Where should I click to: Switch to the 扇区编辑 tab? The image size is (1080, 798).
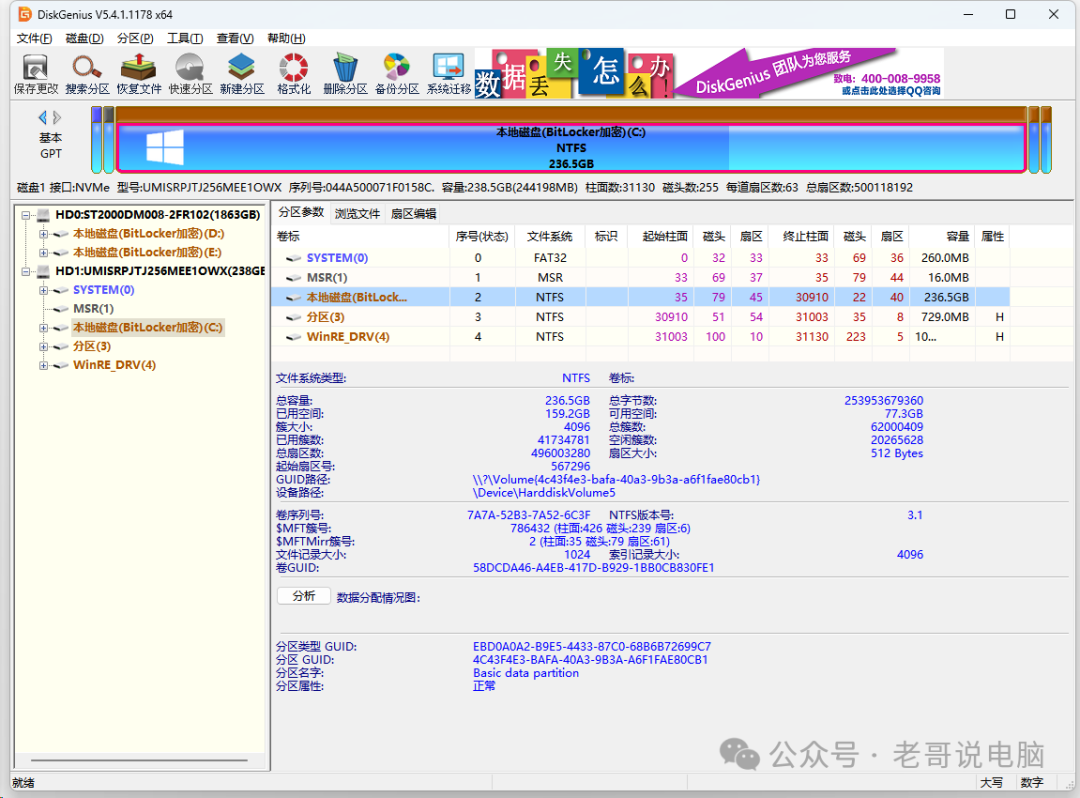[413, 214]
